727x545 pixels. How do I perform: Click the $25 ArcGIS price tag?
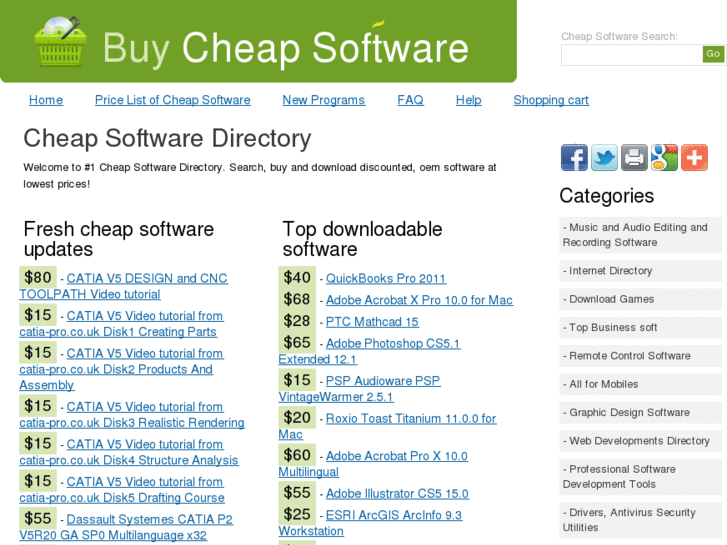(x=297, y=514)
